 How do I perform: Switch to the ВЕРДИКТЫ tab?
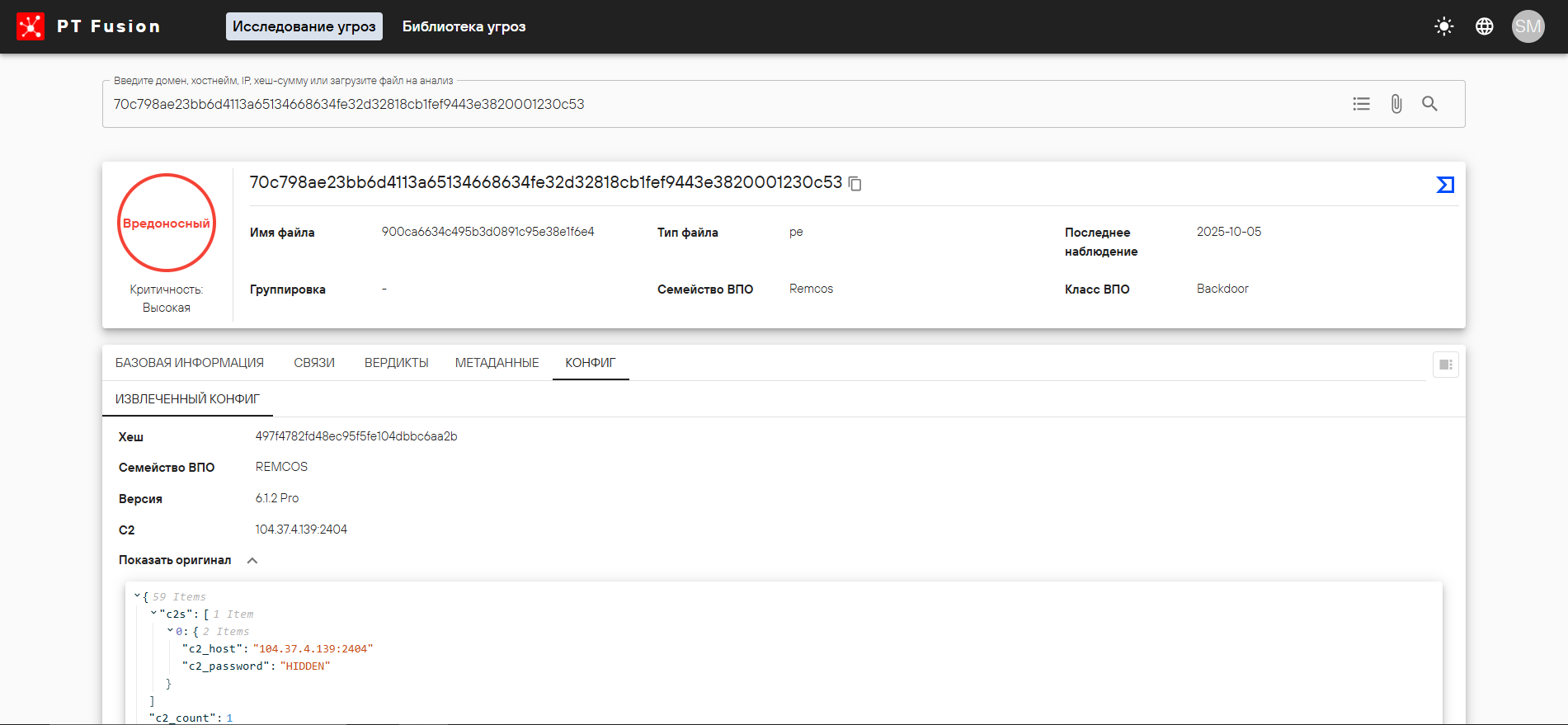[396, 363]
